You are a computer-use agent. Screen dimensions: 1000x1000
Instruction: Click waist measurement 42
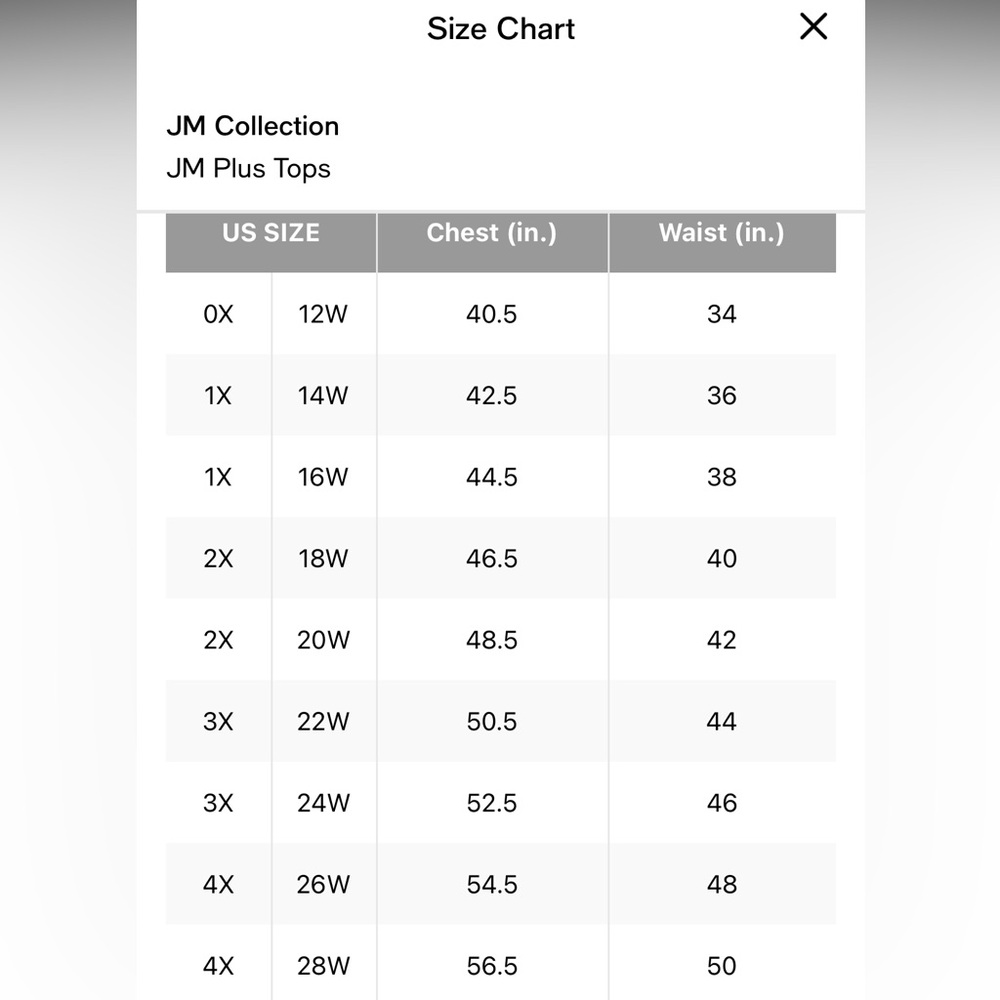[x=721, y=640]
